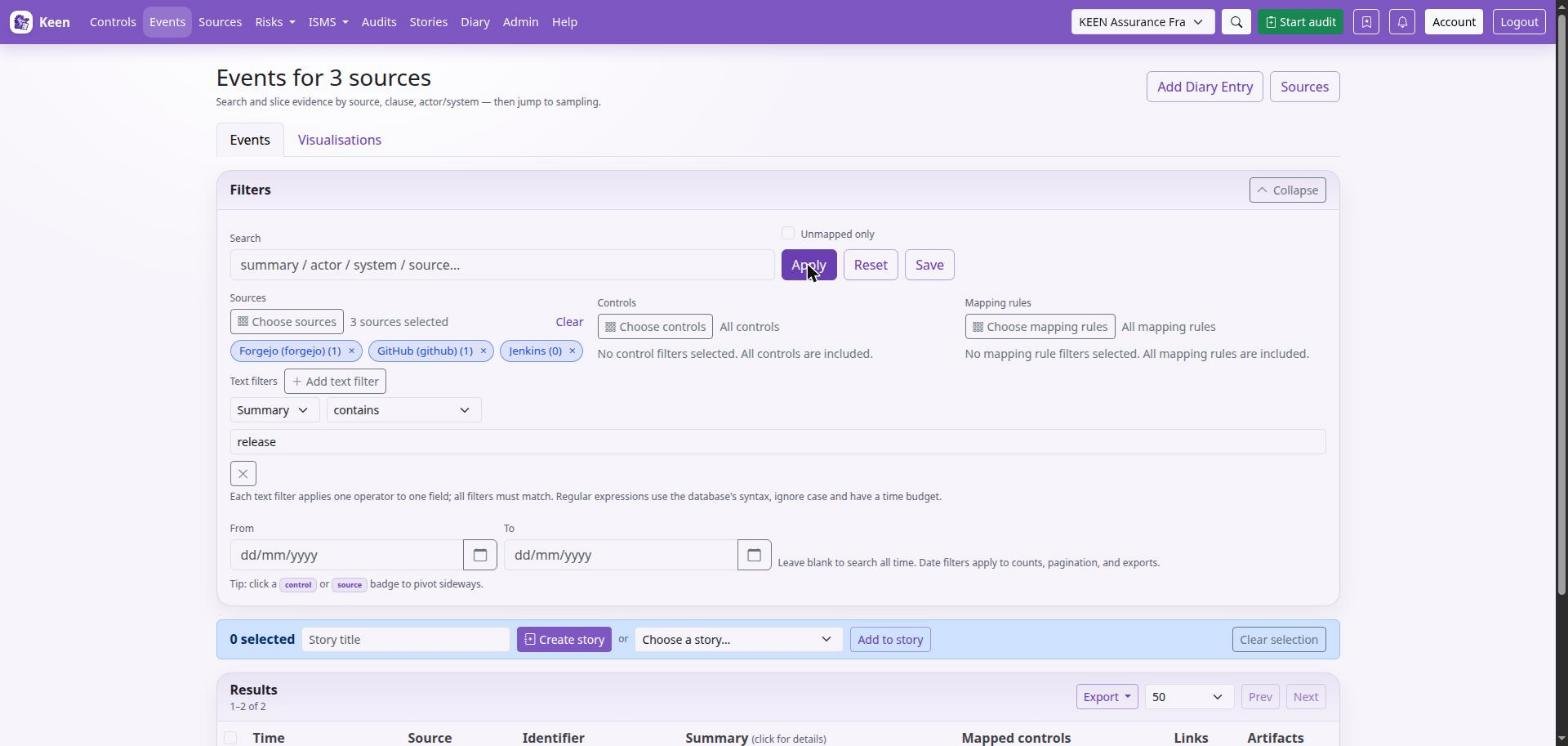1568x746 pixels.
Task: Open the KEEN Assurance framework selector
Action: [1143, 22]
